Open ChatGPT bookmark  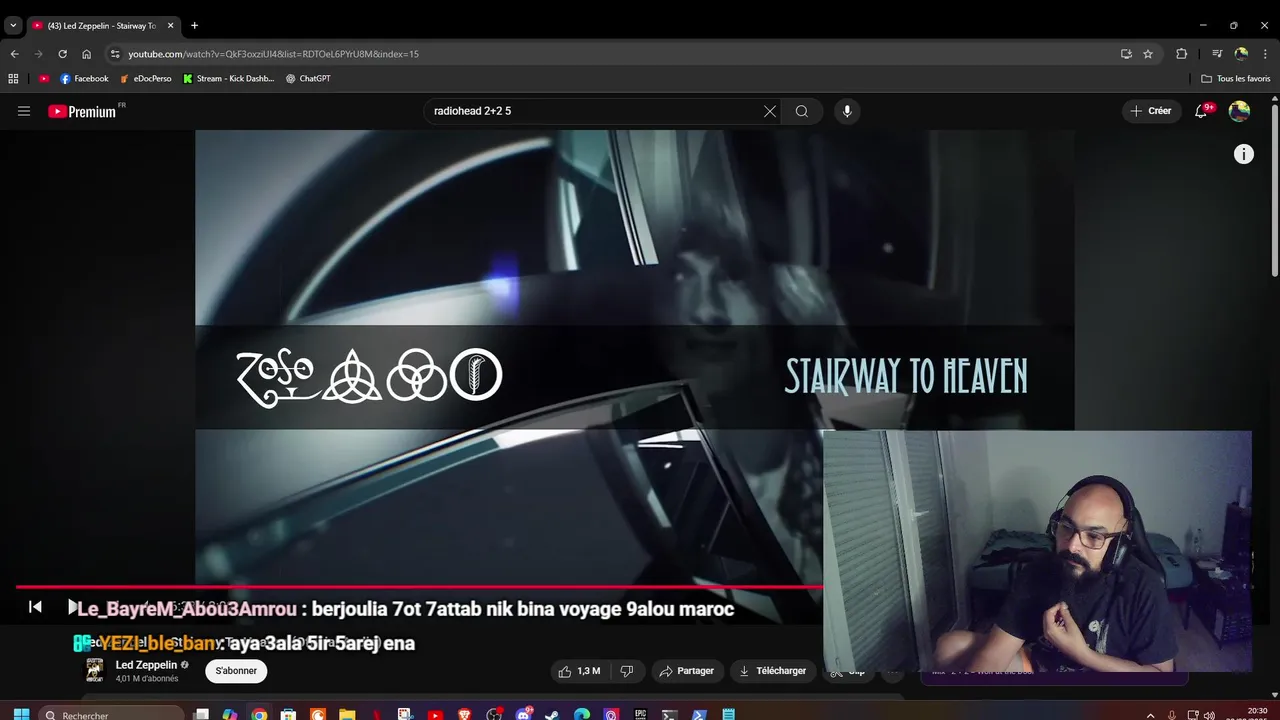tap(308, 78)
